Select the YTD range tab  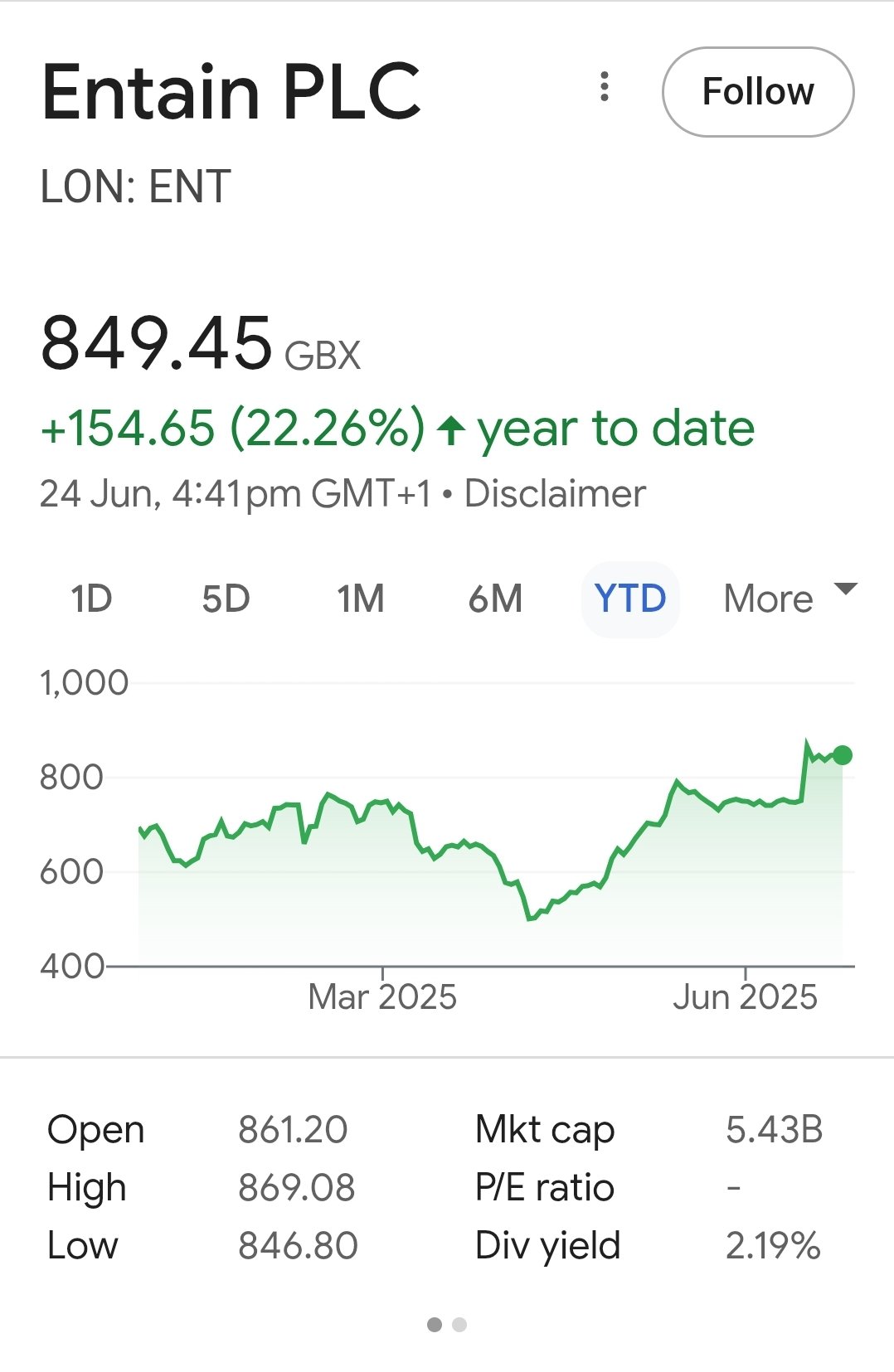coord(630,599)
